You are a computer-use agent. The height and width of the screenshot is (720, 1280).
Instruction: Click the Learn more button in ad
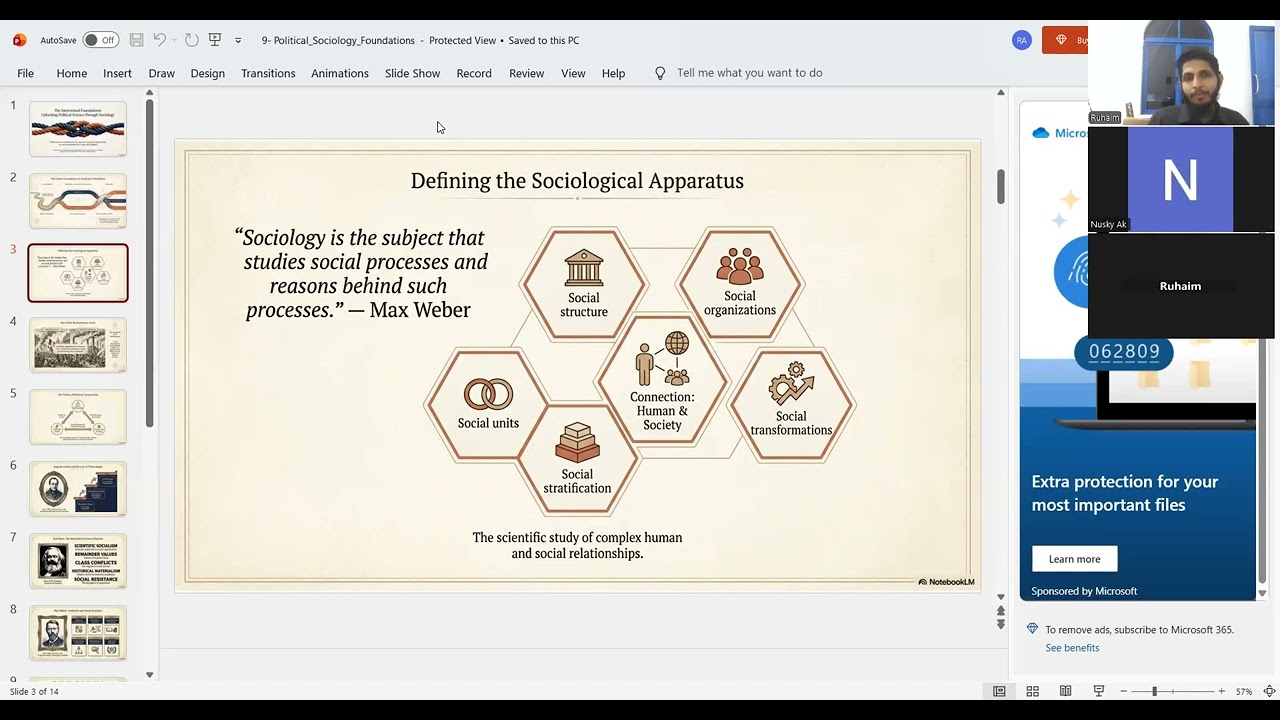[x=1074, y=559]
